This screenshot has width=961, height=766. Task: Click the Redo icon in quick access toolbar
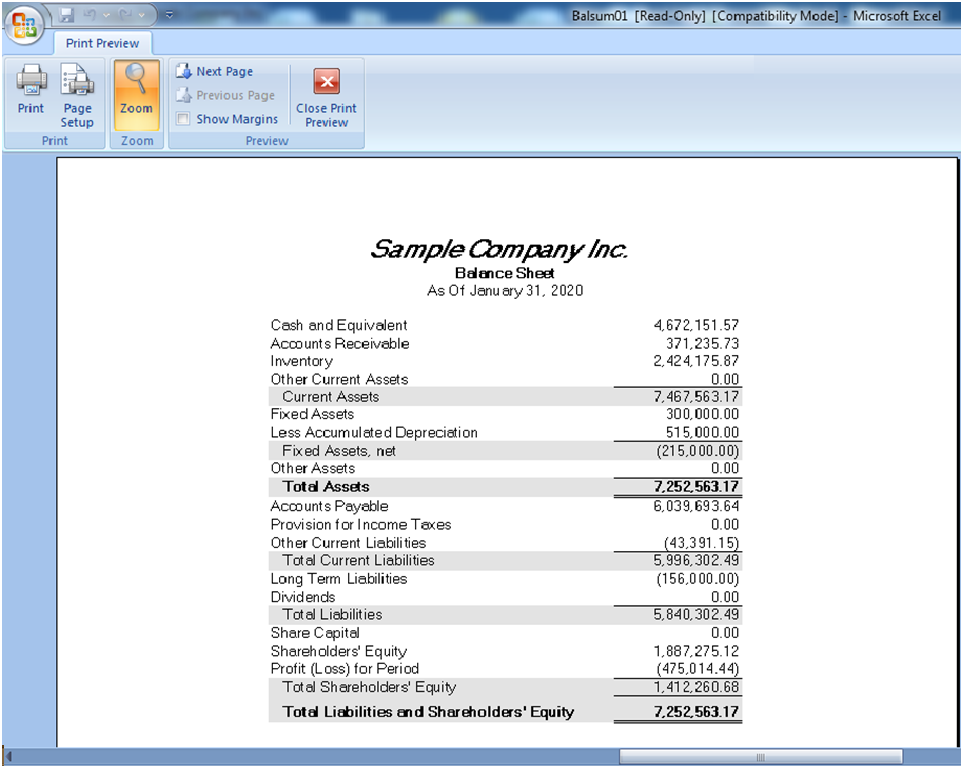click(126, 15)
